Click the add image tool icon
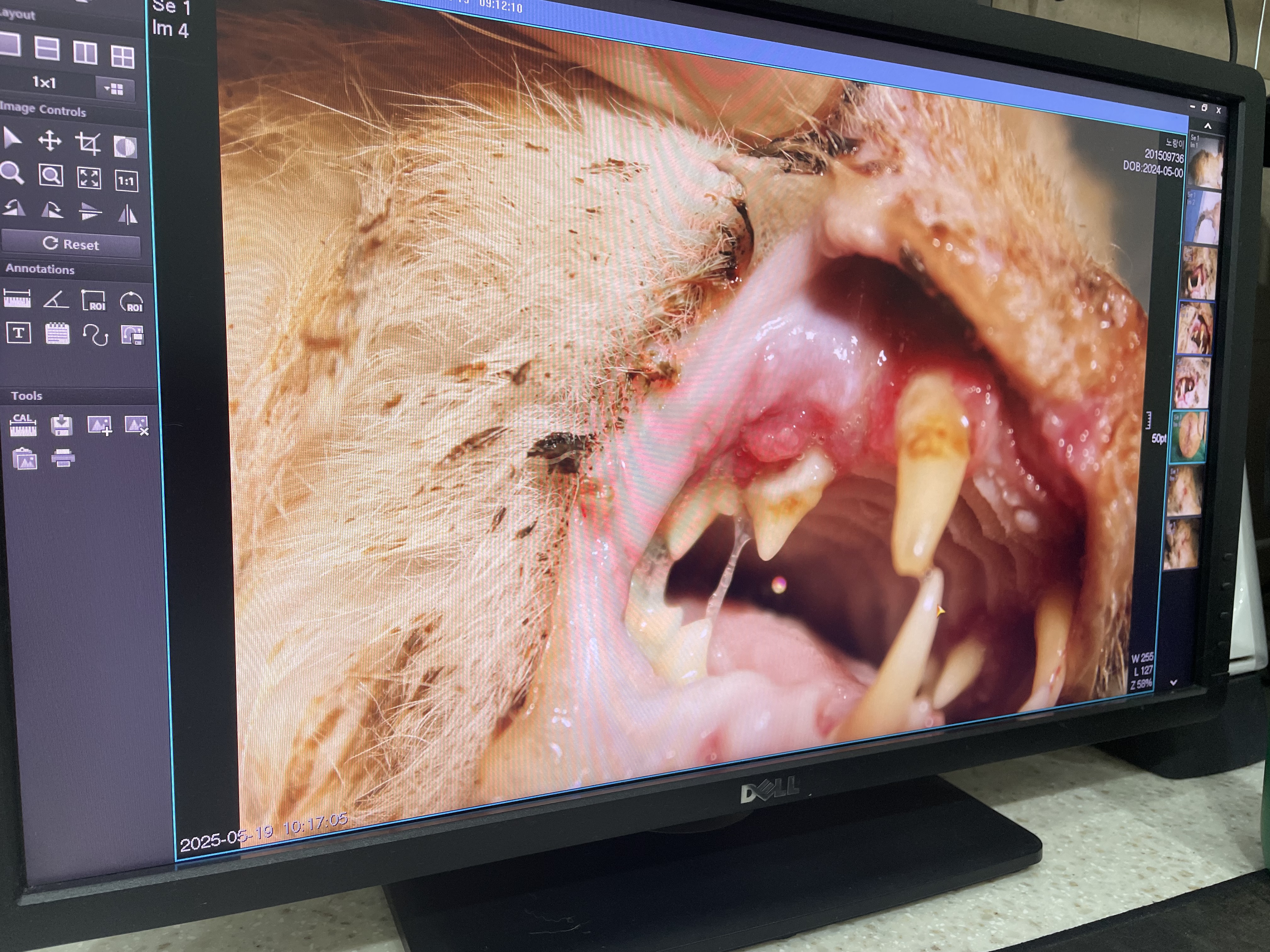This screenshot has height=952, width=1270. [99, 426]
